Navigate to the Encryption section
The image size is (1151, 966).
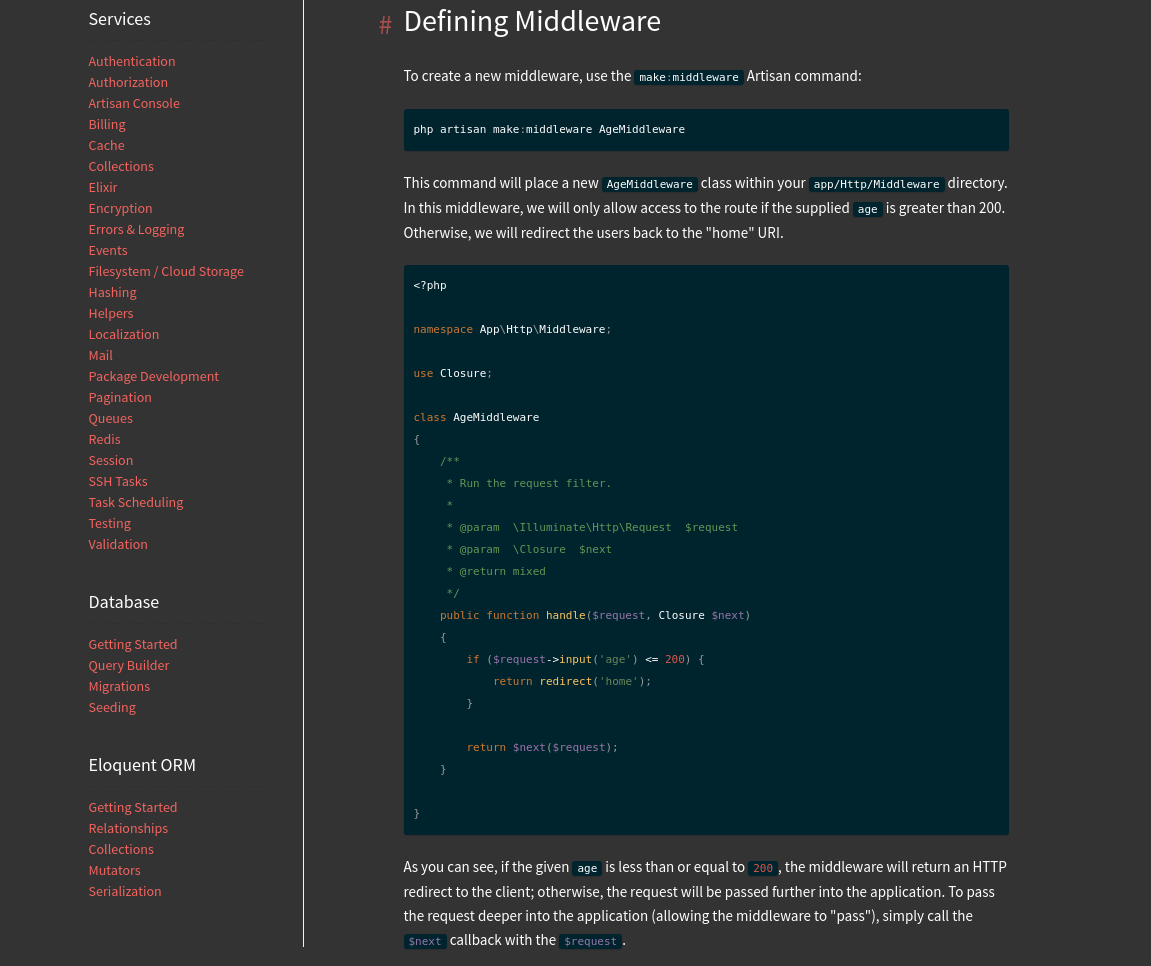(x=120, y=208)
